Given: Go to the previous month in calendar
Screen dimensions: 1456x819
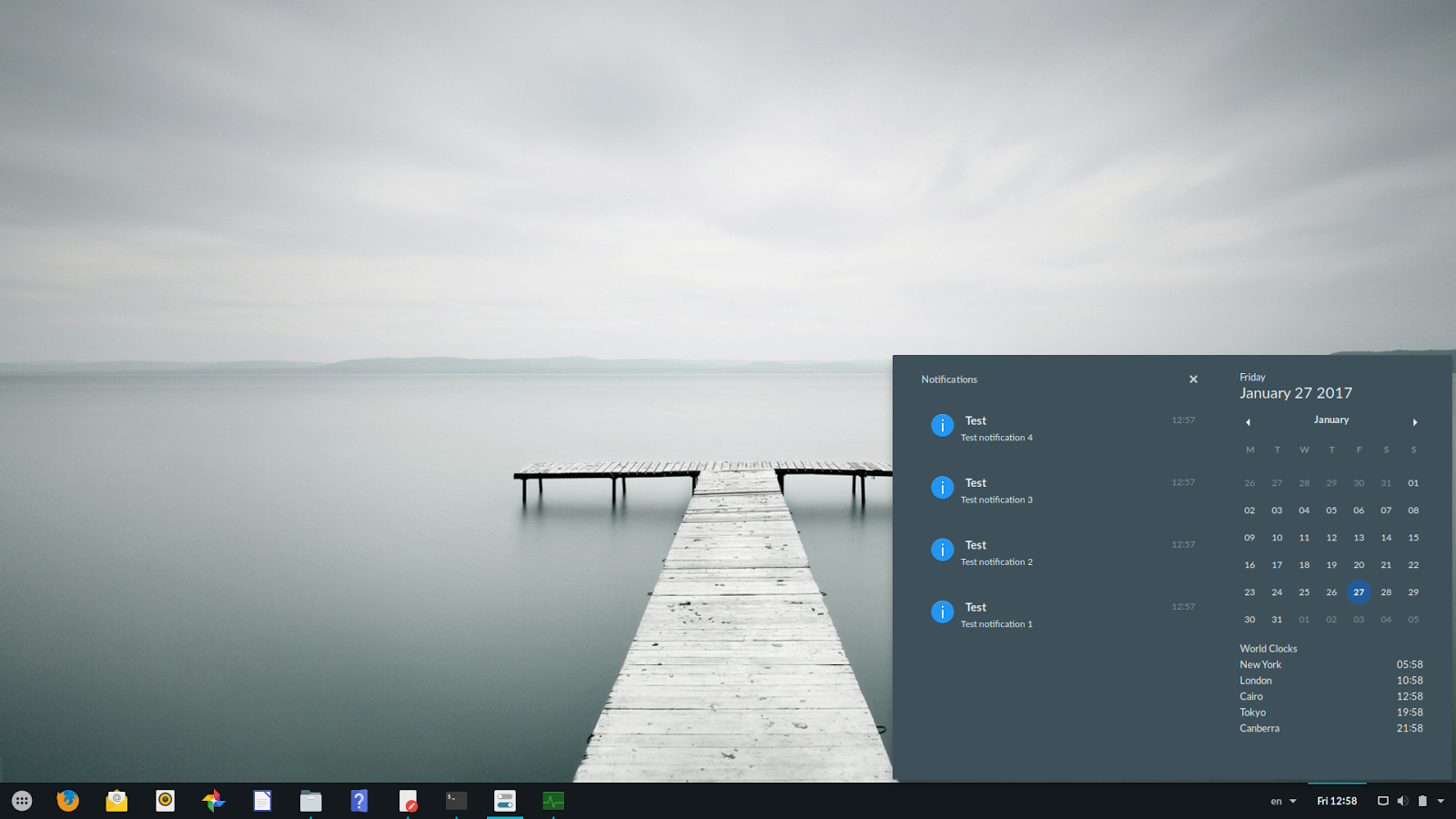Looking at the screenshot, I should click(x=1248, y=421).
